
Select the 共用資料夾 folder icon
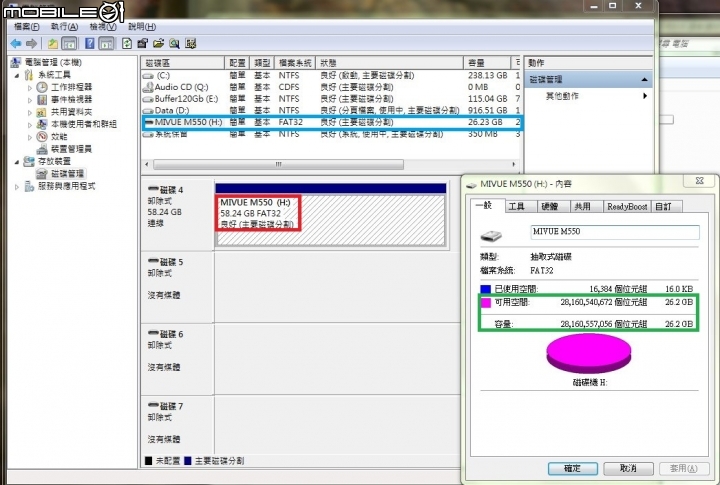[42, 112]
